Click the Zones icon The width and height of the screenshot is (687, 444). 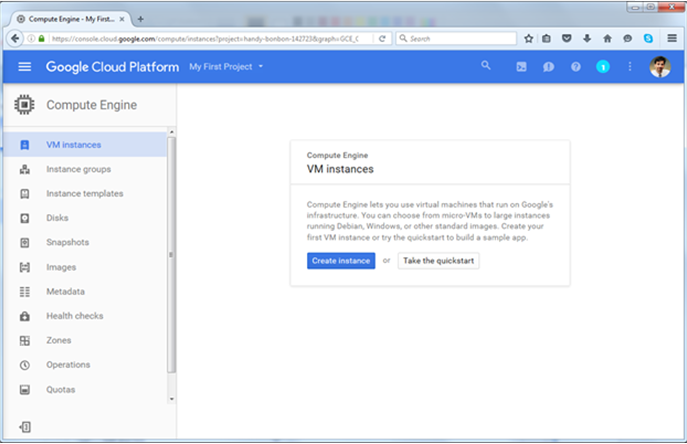point(25,341)
